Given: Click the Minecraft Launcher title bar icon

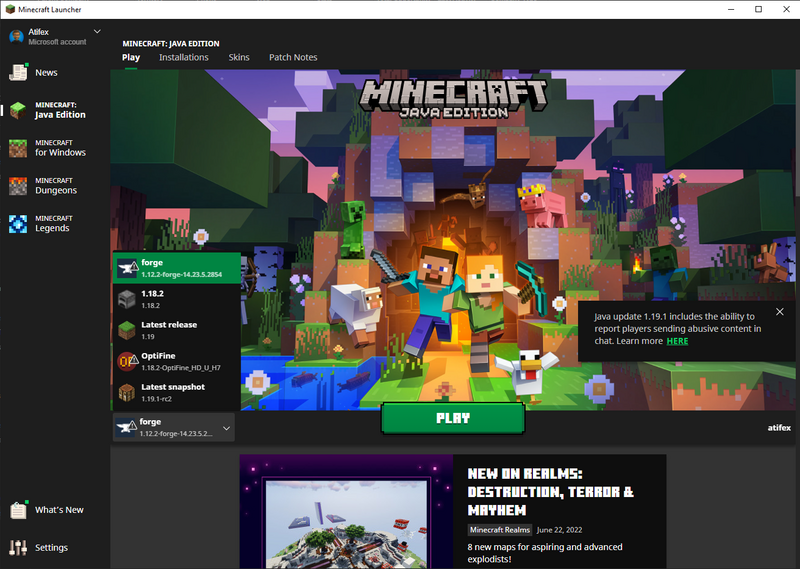Looking at the screenshot, I should [x=10, y=9].
